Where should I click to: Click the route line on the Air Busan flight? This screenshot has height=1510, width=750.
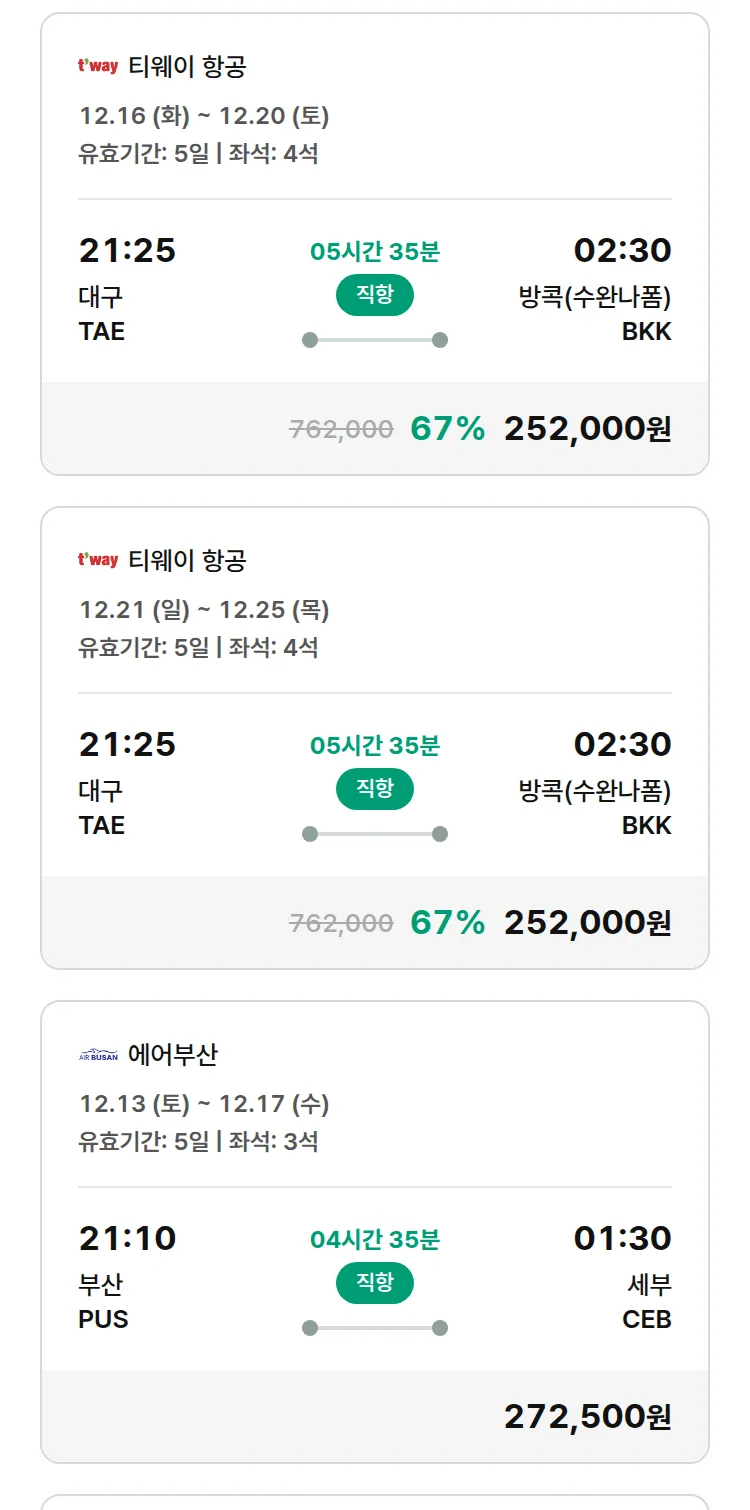coord(375,1328)
